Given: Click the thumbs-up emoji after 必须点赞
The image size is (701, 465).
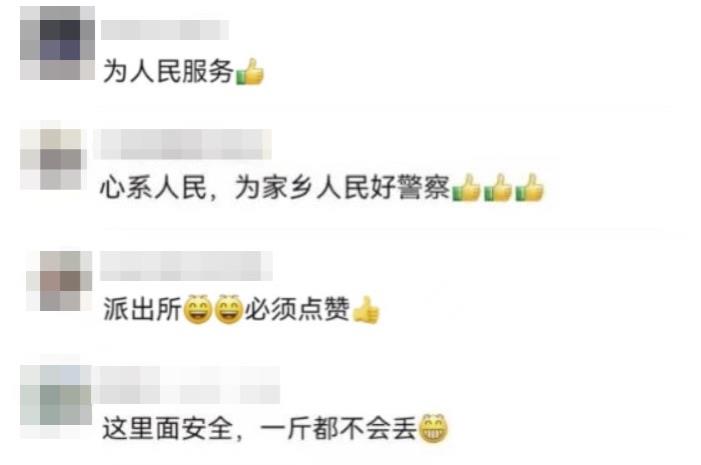Looking at the screenshot, I should tap(366, 309).
